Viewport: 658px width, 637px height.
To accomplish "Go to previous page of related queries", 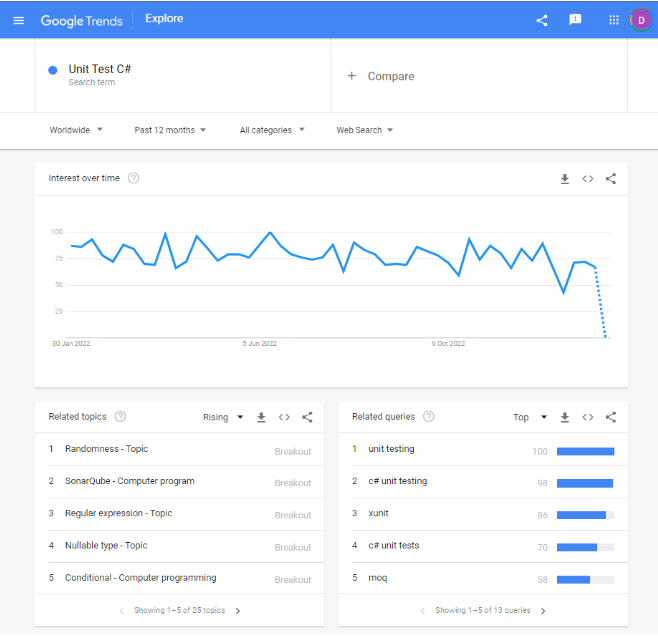I will point(423,611).
